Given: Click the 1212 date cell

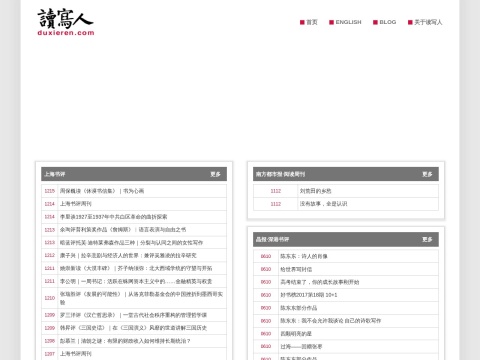Looking at the screenshot, I should [x=49, y=255].
